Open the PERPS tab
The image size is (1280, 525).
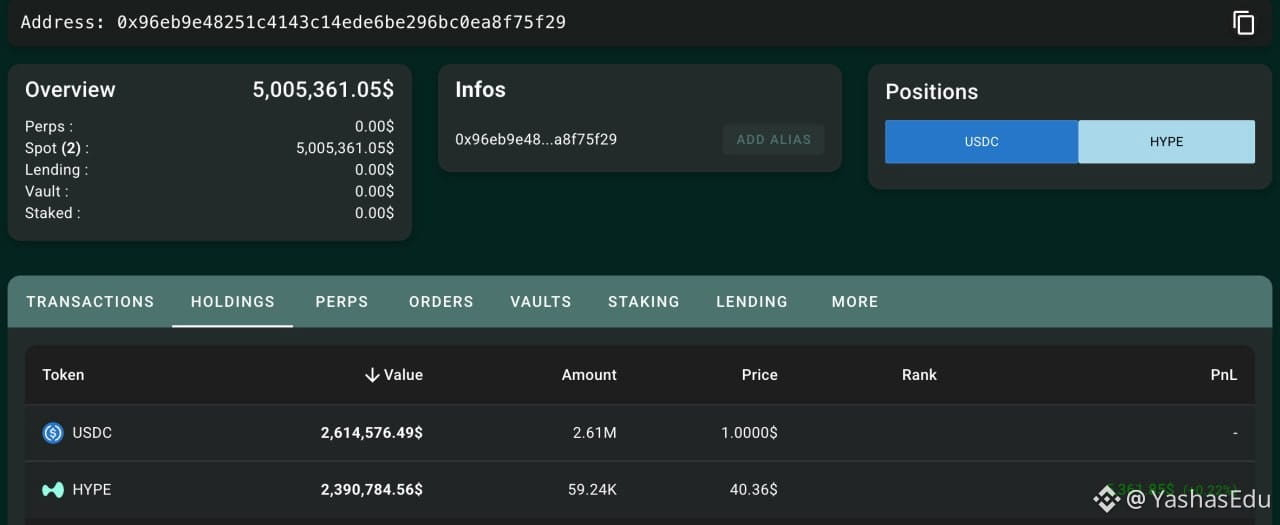pyautogui.click(x=342, y=301)
